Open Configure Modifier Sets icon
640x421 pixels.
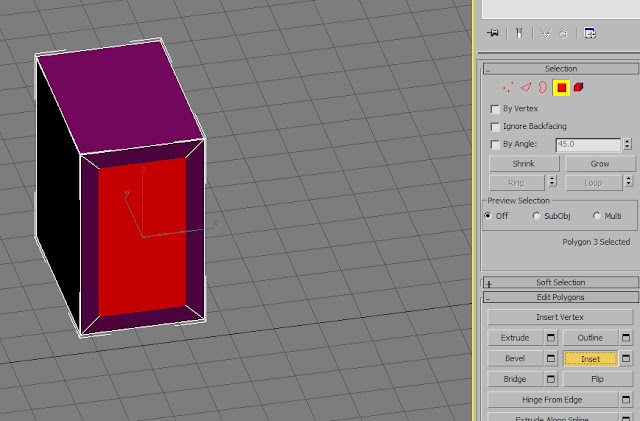tap(590, 33)
